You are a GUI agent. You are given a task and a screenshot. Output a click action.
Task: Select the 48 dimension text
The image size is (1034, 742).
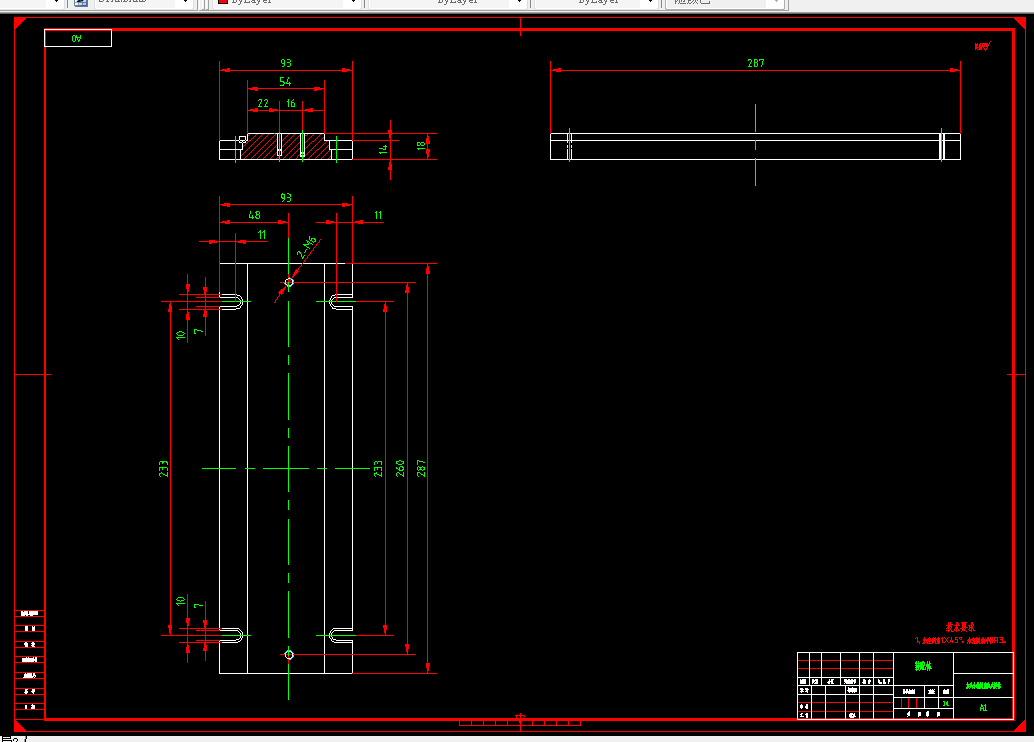[x=254, y=215]
